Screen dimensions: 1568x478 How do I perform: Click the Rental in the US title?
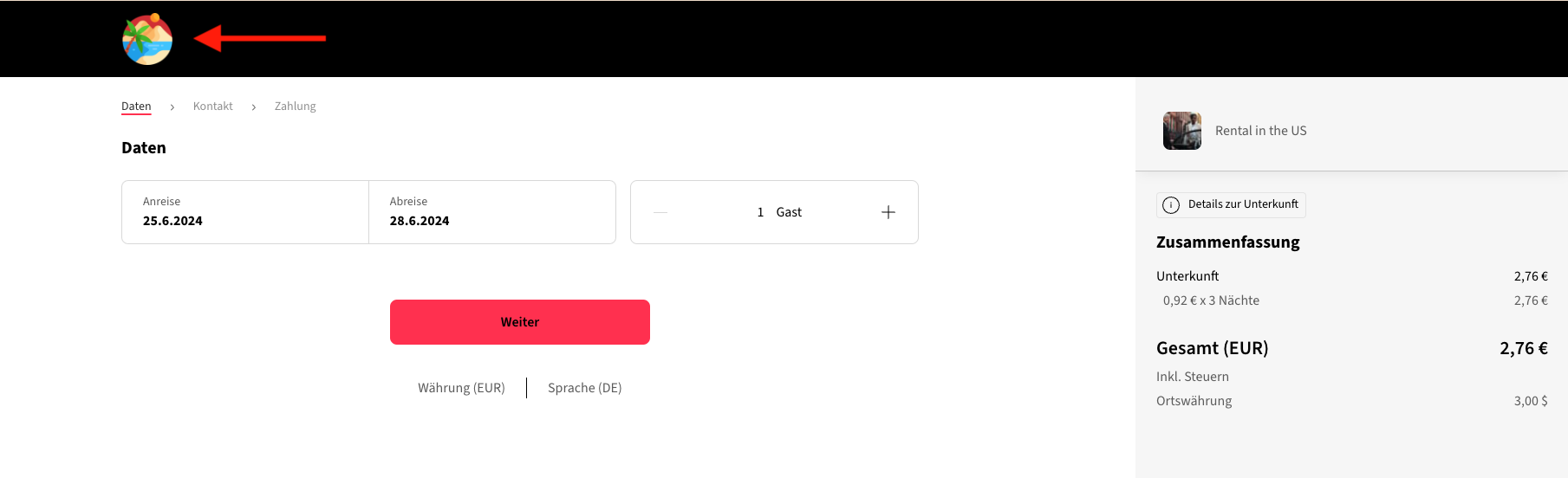[1261, 131]
